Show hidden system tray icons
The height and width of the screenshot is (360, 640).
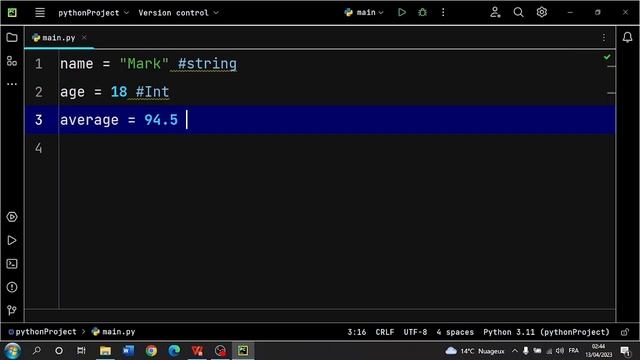pyautogui.click(x=515, y=351)
